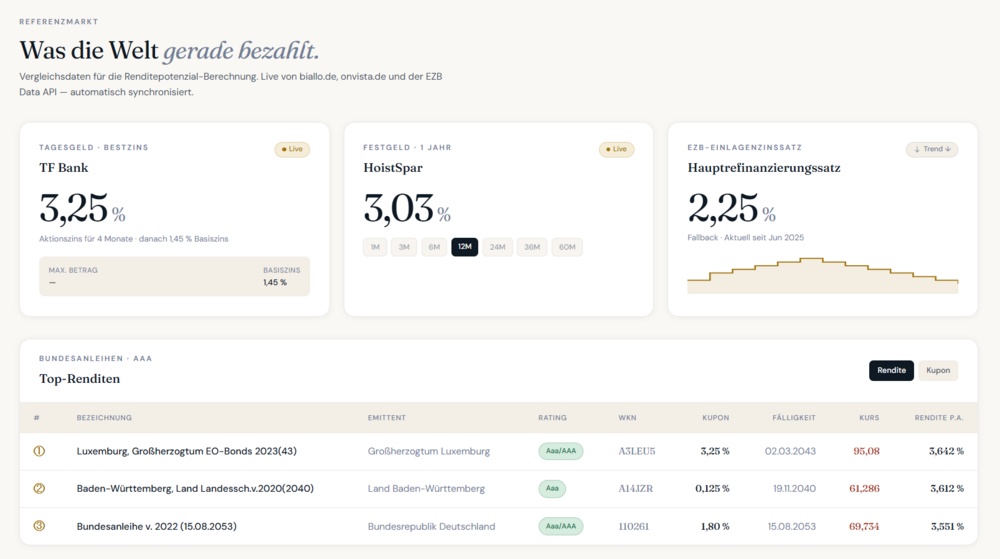Click Kurs value 95,08
The height and width of the screenshot is (559, 1000).
pos(866,451)
